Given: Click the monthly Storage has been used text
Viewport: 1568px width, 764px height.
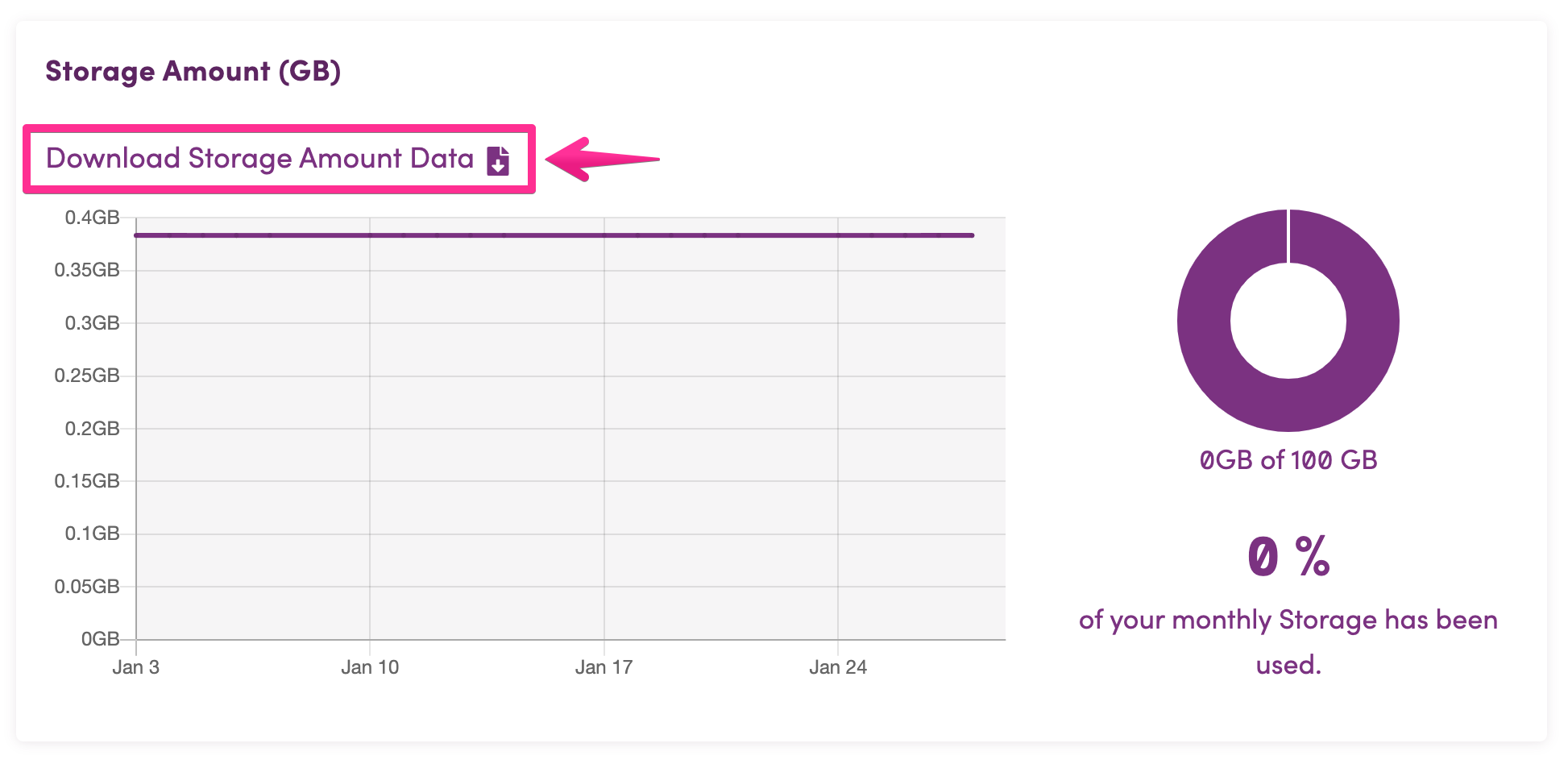Looking at the screenshot, I should [1288, 642].
